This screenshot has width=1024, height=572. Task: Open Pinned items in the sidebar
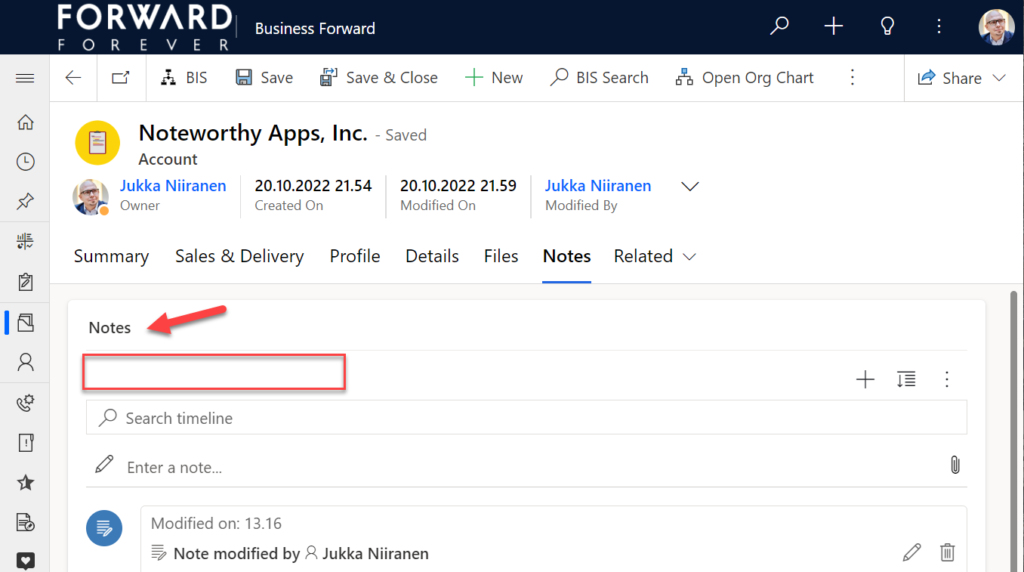click(25, 201)
